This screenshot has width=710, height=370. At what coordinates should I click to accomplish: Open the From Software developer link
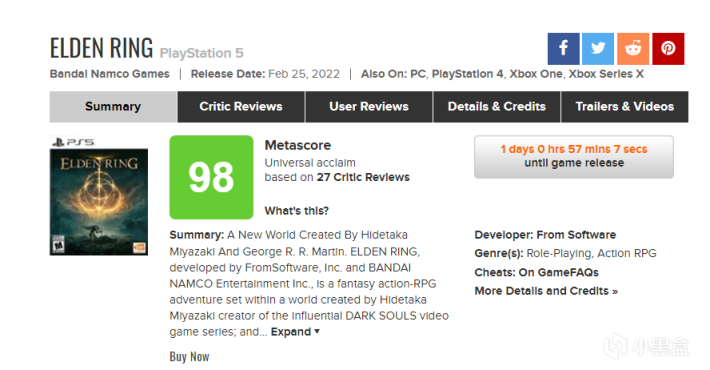click(576, 235)
